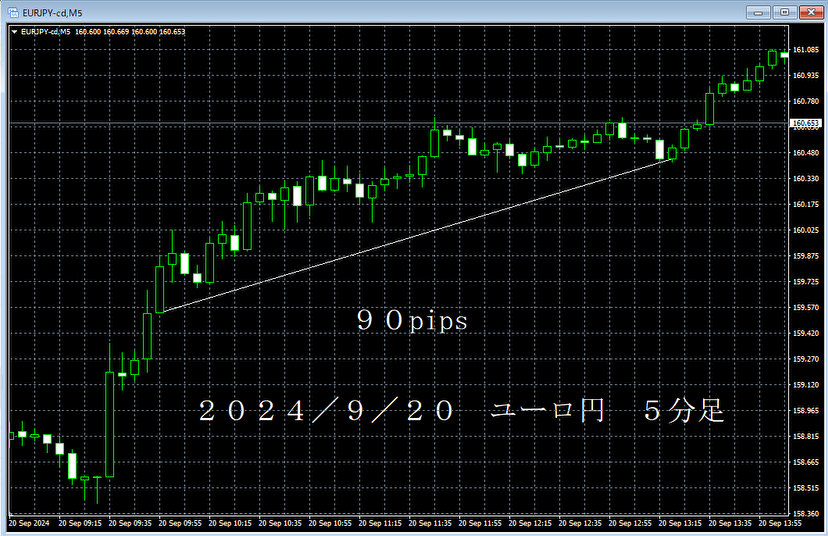Viewport: 828px width, 536px height.
Task: Click the 160.653 current price label
Action: pos(805,123)
